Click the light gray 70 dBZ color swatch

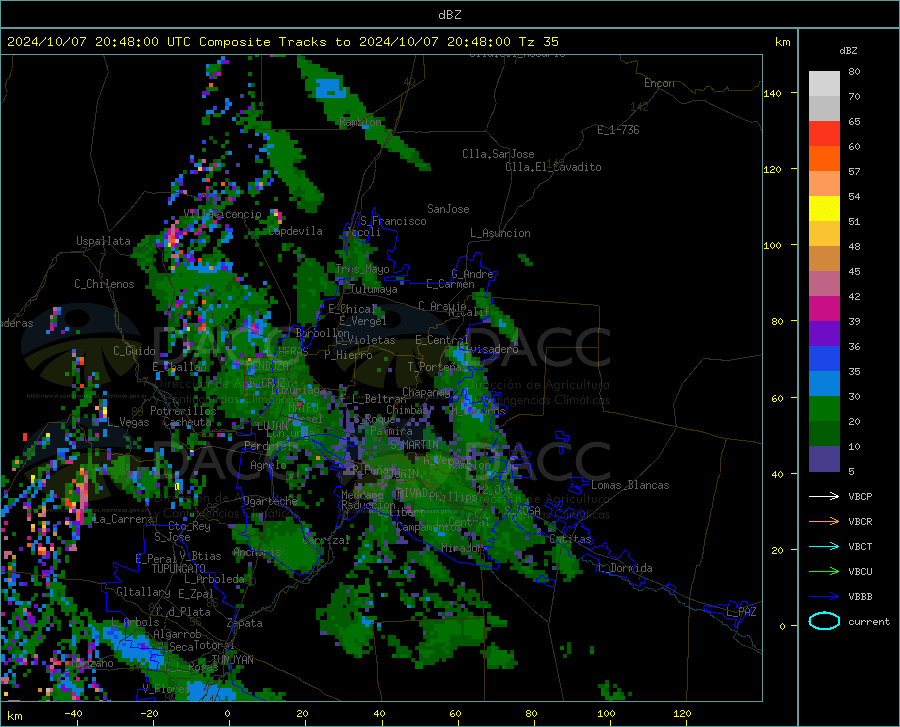pos(824,108)
